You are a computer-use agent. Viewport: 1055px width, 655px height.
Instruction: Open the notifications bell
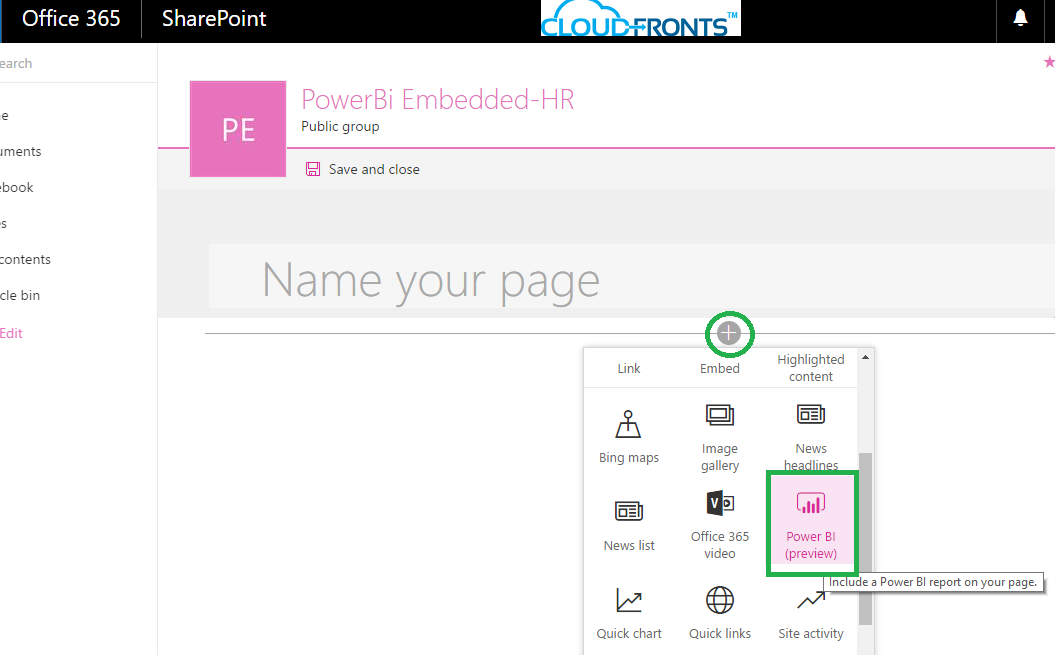tap(1020, 18)
